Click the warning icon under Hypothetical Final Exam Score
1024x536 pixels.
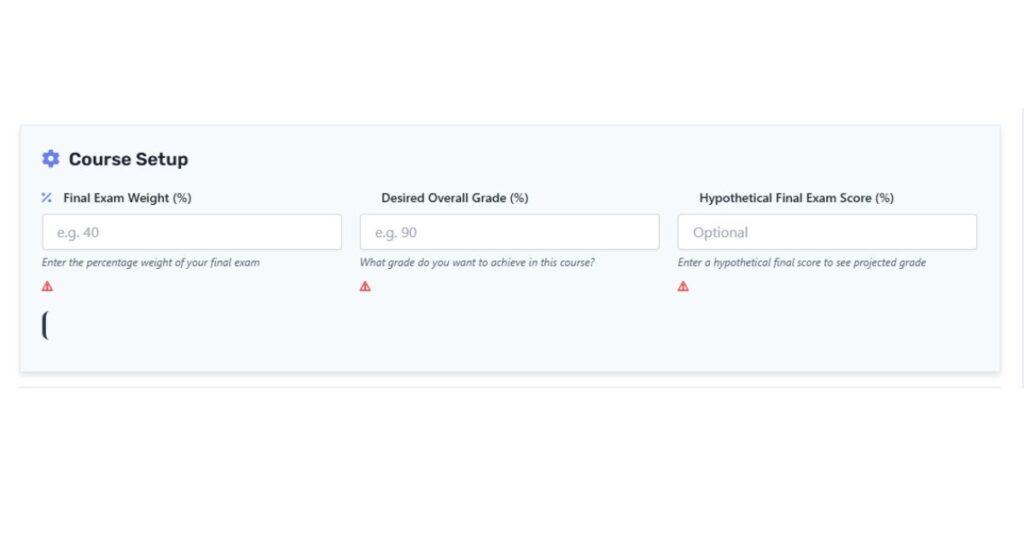click(x=683, y=286)
